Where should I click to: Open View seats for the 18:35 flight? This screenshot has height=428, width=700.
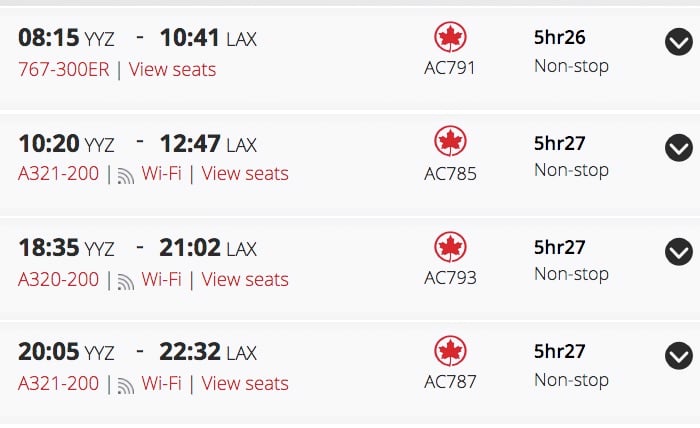point(245,279)
